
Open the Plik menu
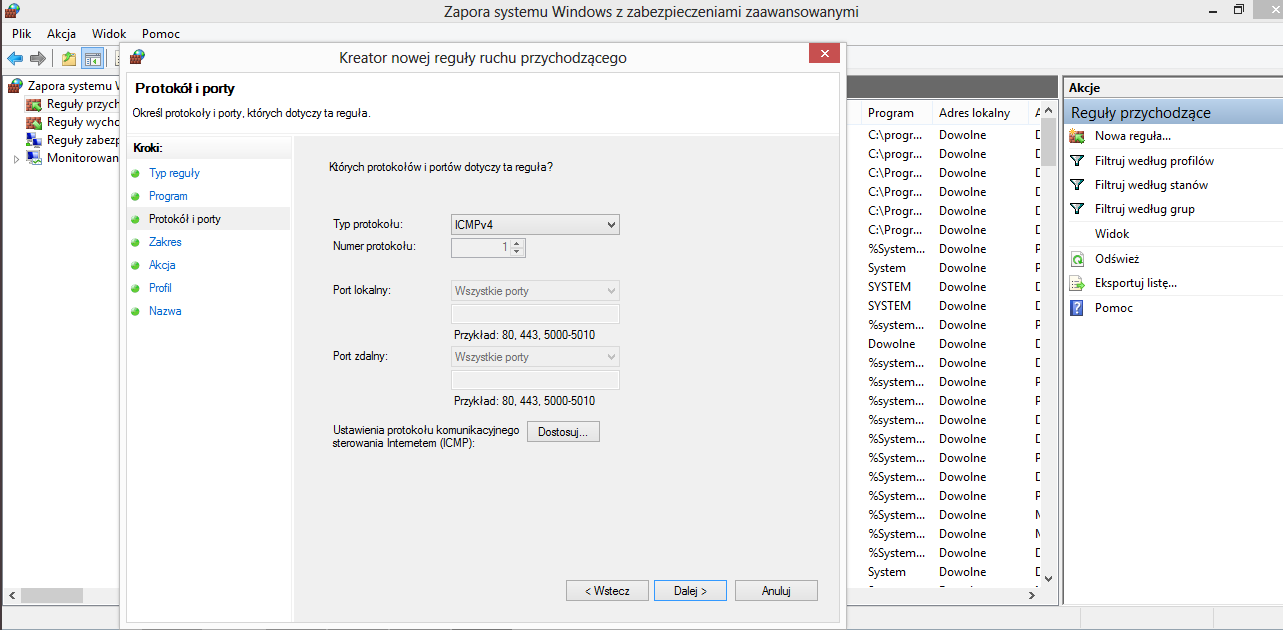point(22,33)
